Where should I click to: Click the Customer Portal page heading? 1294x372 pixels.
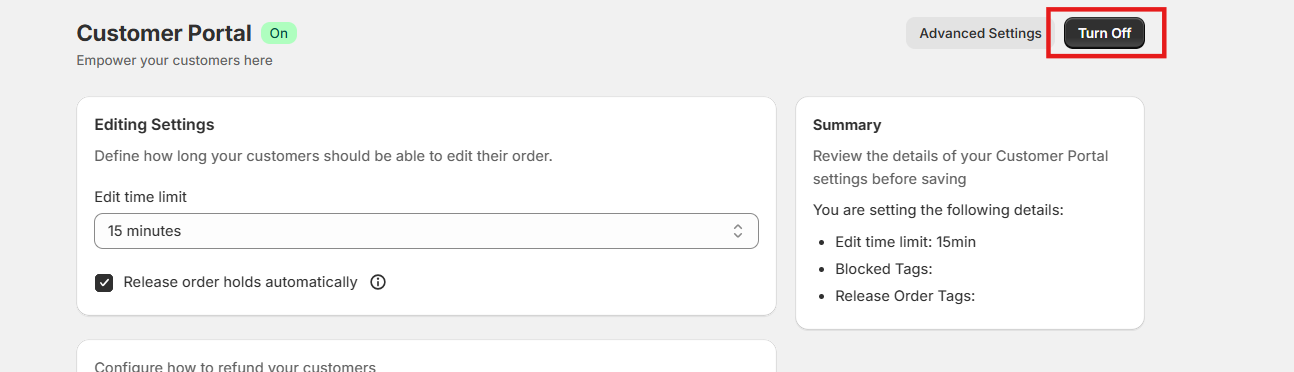pos(164,33)
